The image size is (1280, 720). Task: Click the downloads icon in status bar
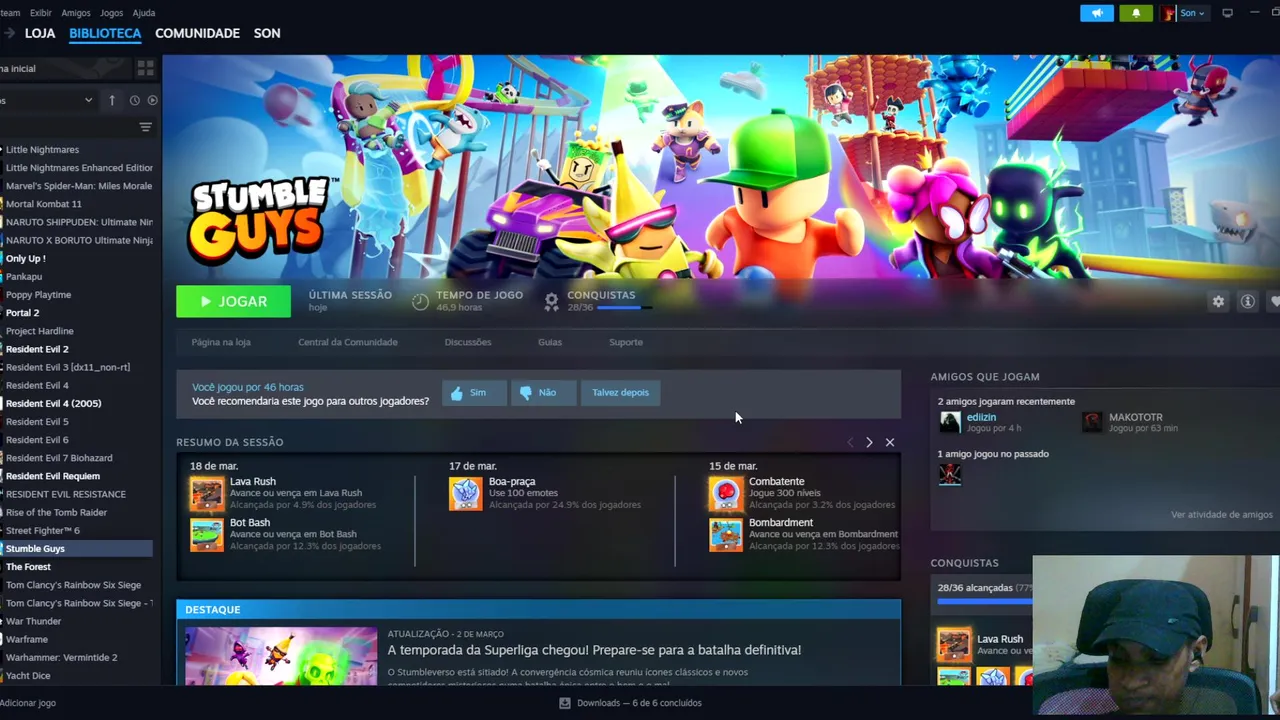point(565,703)
